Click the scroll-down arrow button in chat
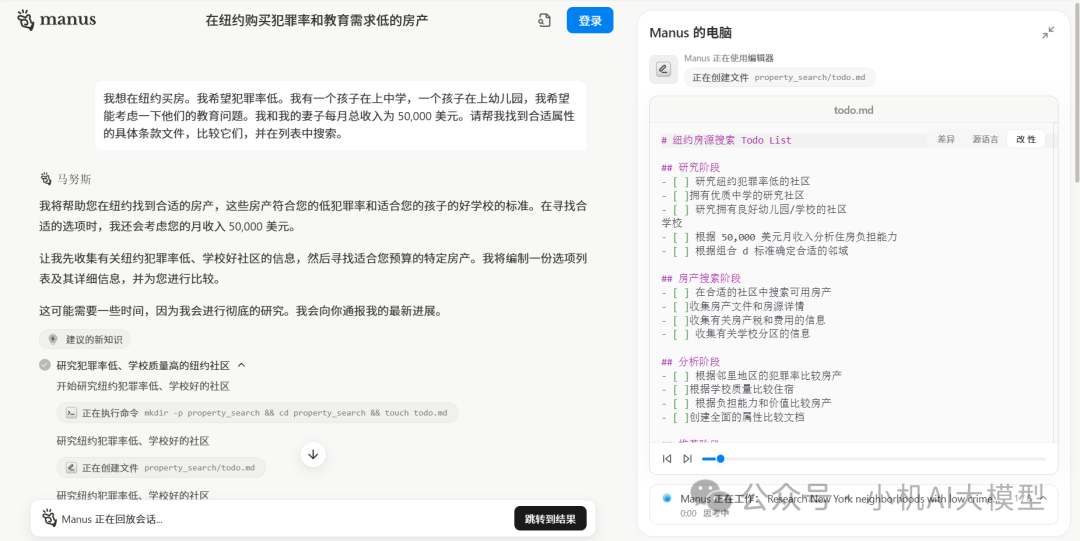 [313, 454]
